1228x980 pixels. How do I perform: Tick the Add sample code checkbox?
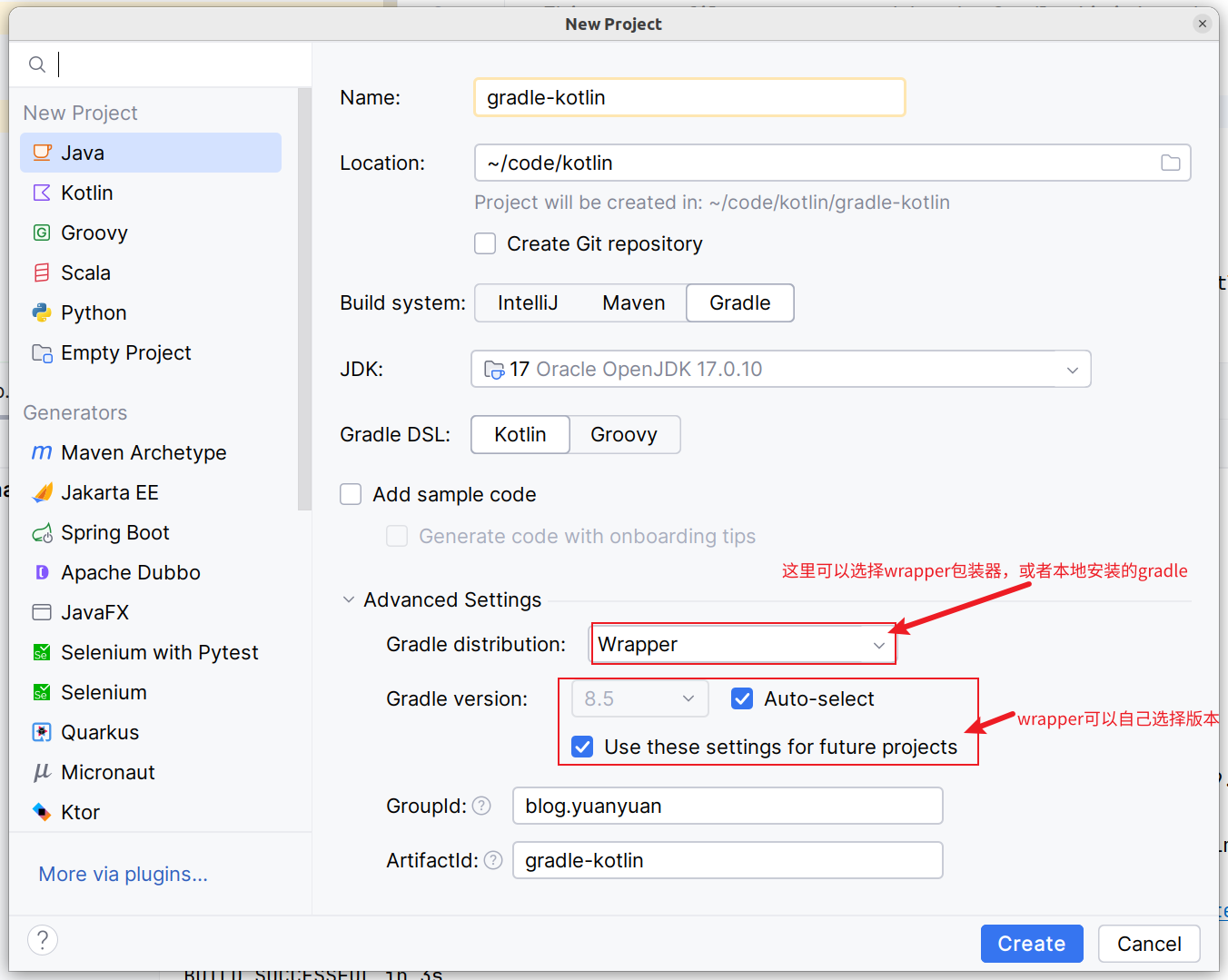[x=352, y=494]
